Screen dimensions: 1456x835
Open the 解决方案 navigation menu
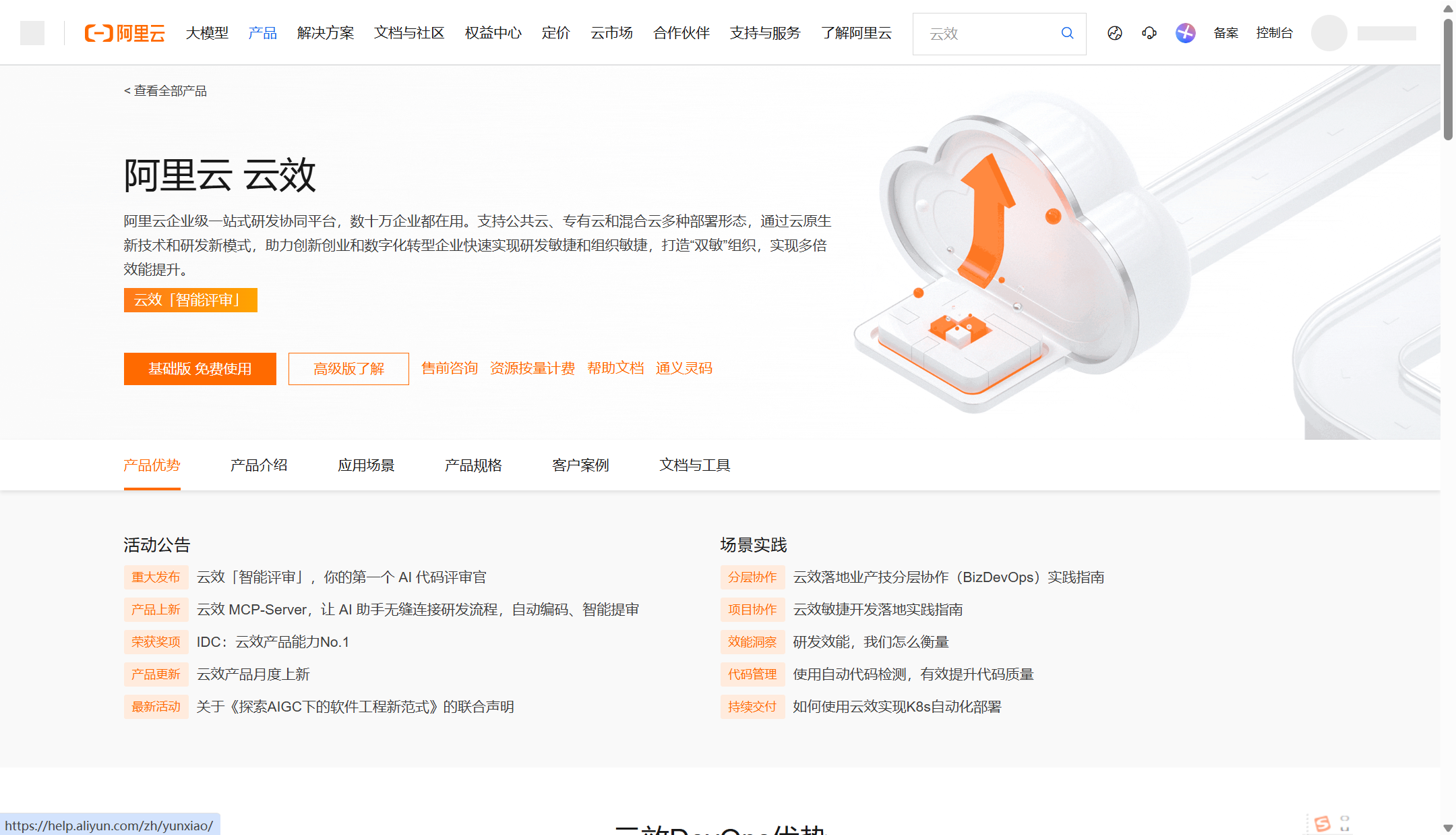pos(326,33)
